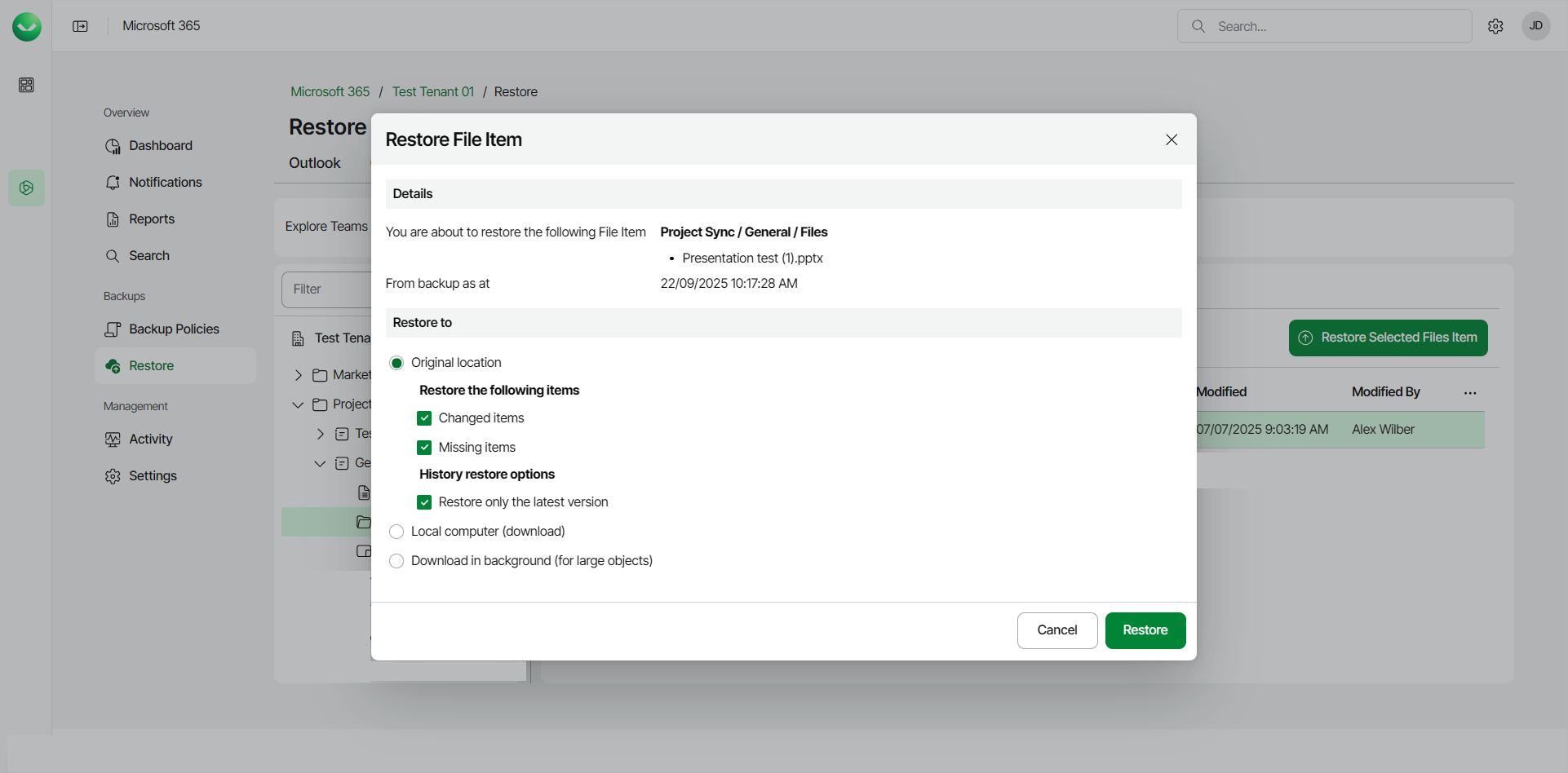Collapse the Project folder tree chevron
Viewport: 1568px width, 773px height.
299,404
